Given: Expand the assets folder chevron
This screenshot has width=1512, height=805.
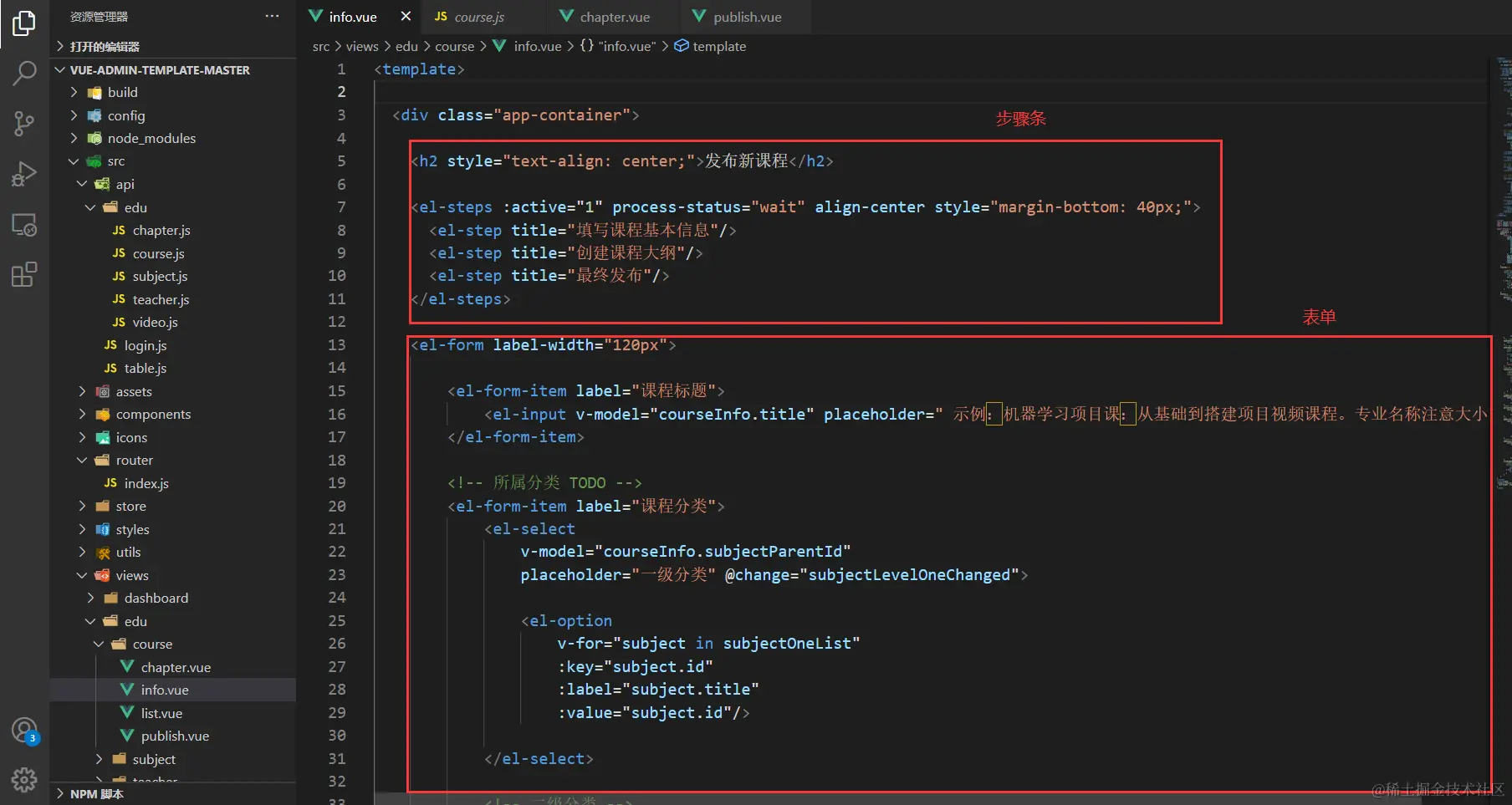Looking at the screenshot, I should point(82,391).
